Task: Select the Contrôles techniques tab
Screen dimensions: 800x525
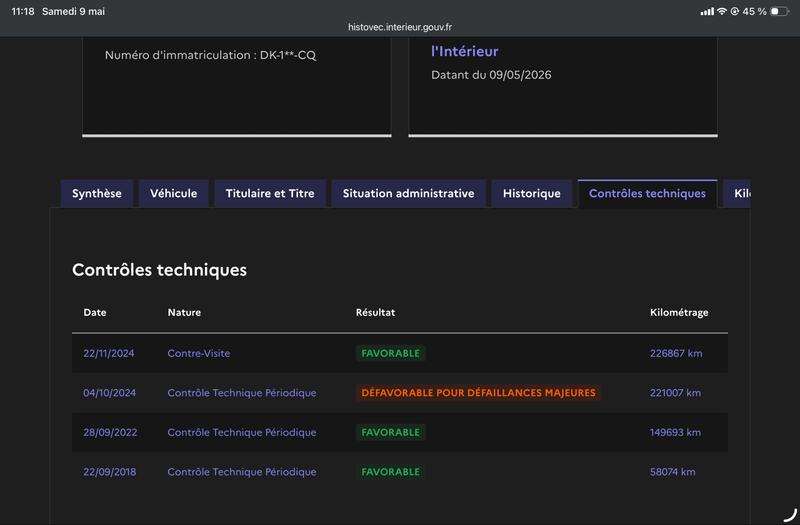Action: click(647, 193)
